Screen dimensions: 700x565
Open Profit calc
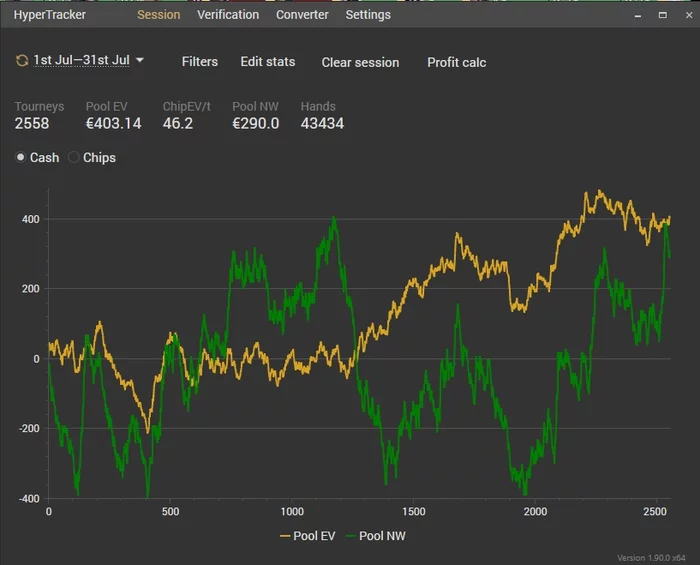[456, 62]
